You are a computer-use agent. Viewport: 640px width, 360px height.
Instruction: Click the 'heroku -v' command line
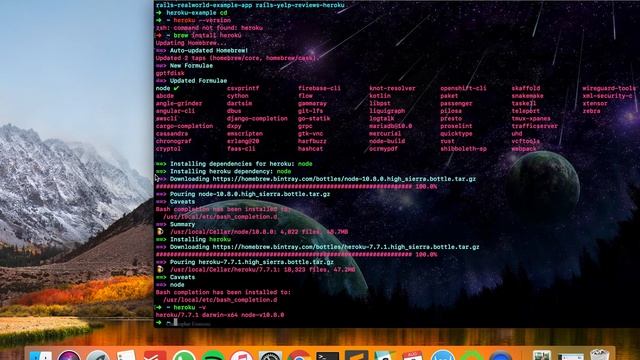point(189,307)
